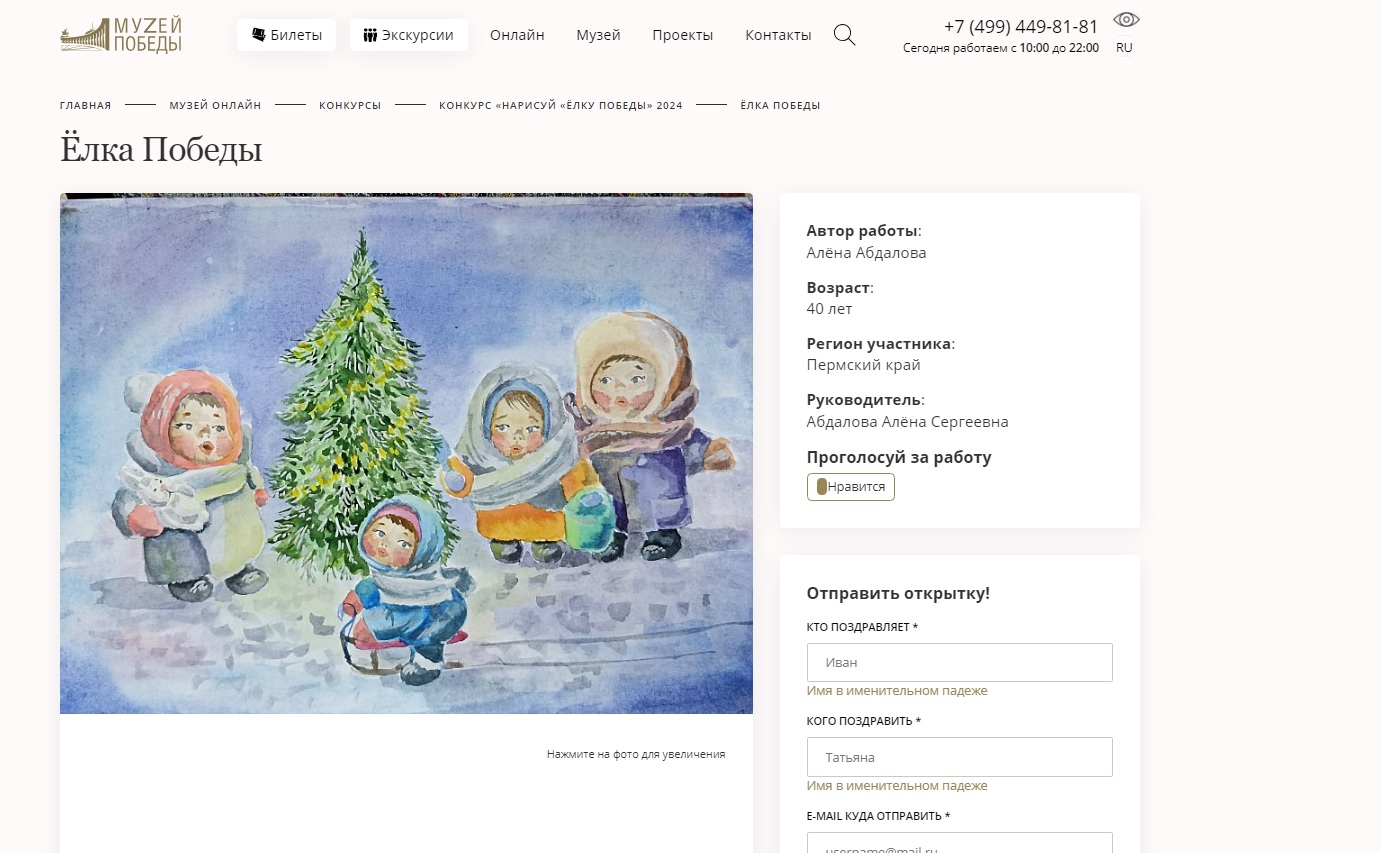
Task: Focus the Кого поздравить name field
Action: pos(960,757)
